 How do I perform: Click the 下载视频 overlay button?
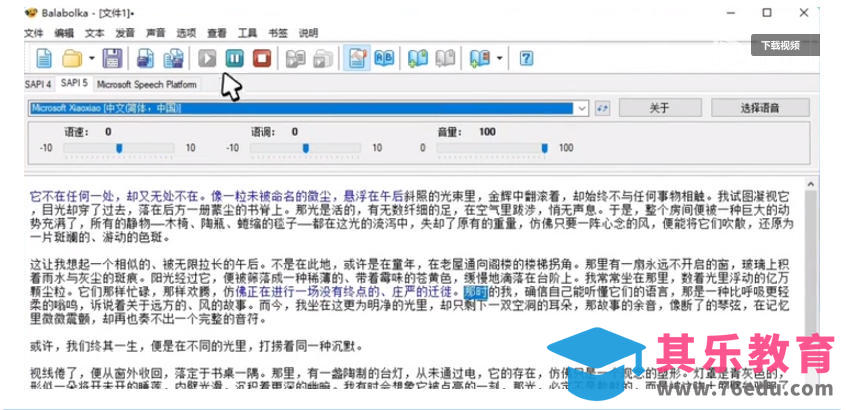pos(785,45)
